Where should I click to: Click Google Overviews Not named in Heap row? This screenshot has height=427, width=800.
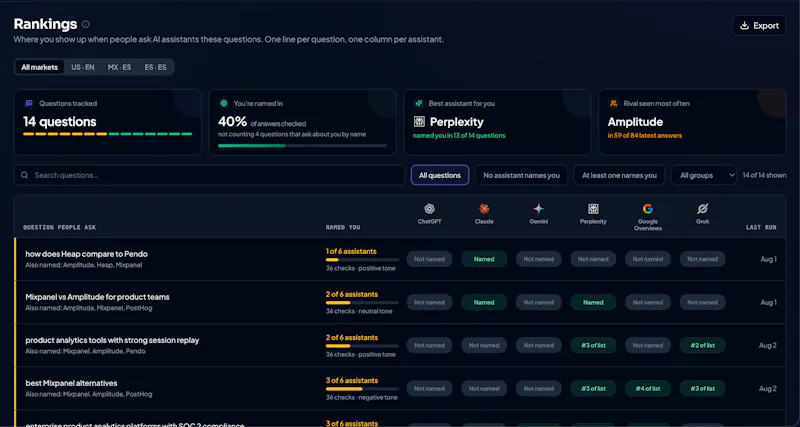tap(647, 259)
